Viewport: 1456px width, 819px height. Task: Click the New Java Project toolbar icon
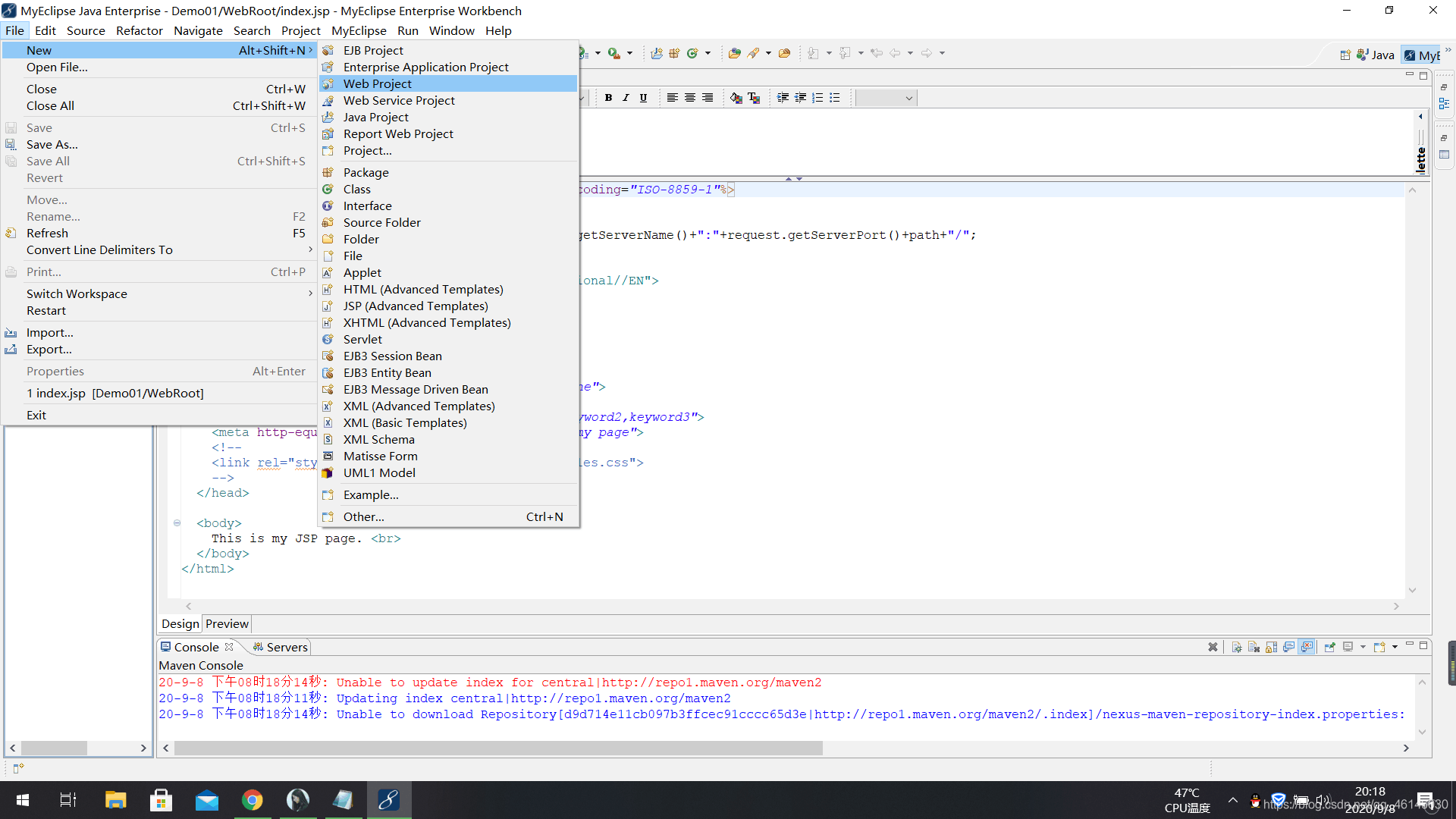pos(657,53)
